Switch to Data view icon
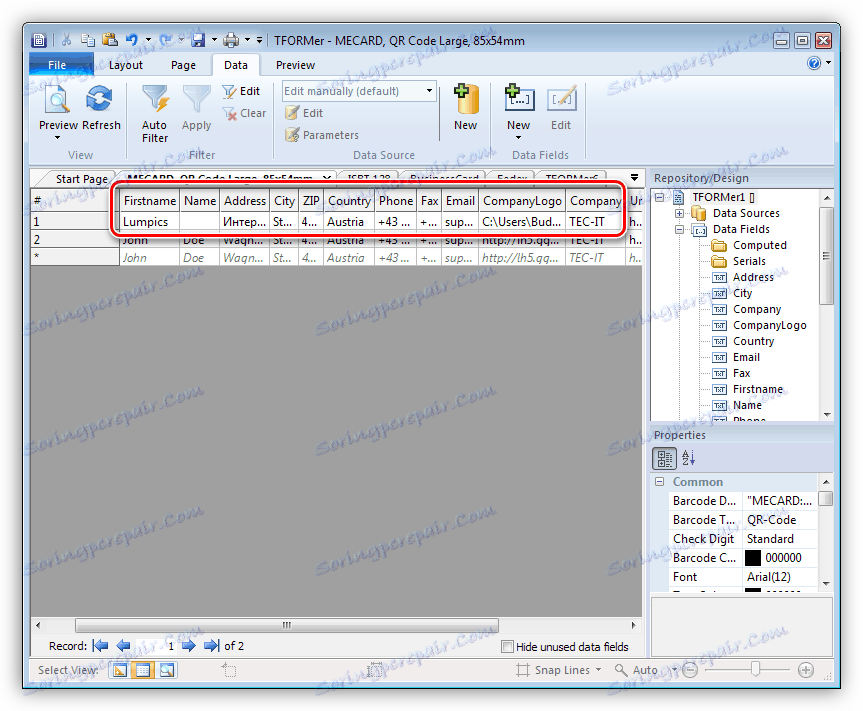Viewport: 863px width, 711px height. pos(143,670)
